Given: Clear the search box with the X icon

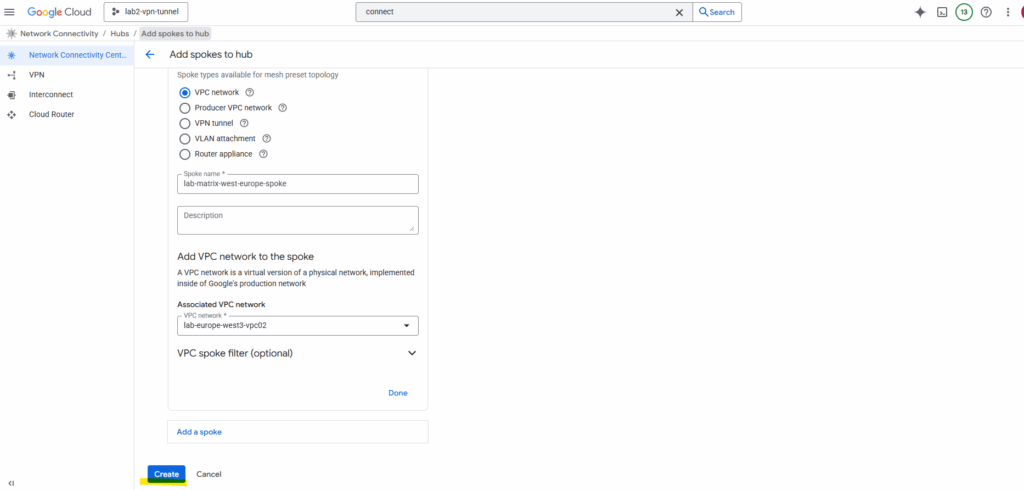Looking at the screenshot, I should point(679,12).
